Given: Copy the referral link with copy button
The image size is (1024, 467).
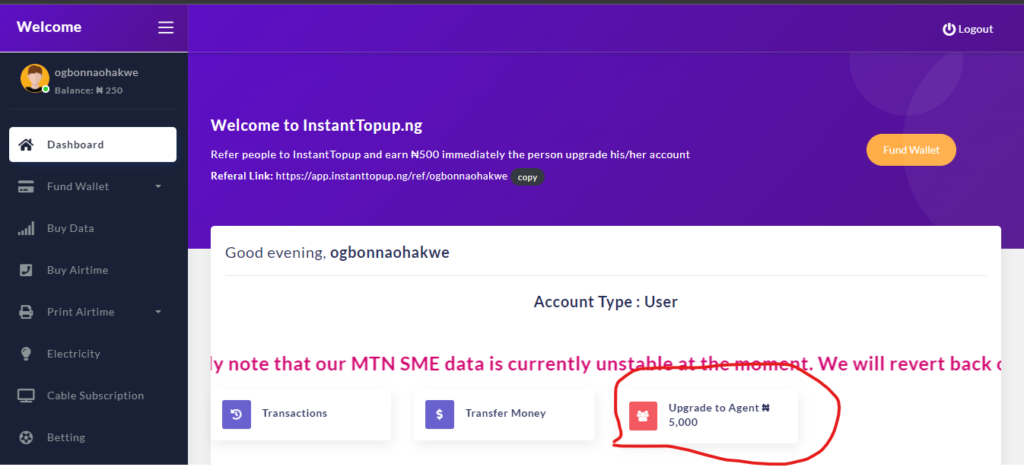Looking at the screenshot, I should (527, 177).
